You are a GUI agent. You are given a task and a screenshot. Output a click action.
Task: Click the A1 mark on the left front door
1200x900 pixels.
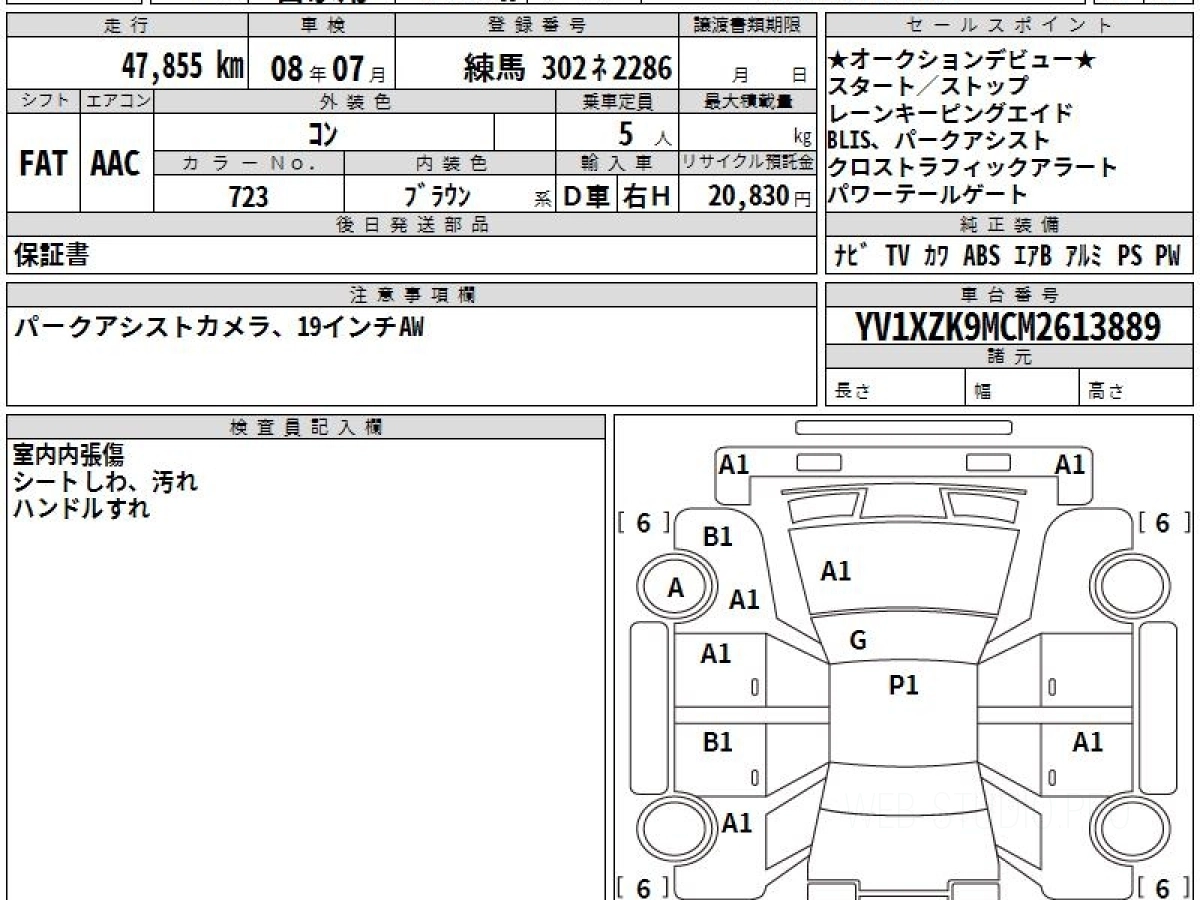click(715, 654)
